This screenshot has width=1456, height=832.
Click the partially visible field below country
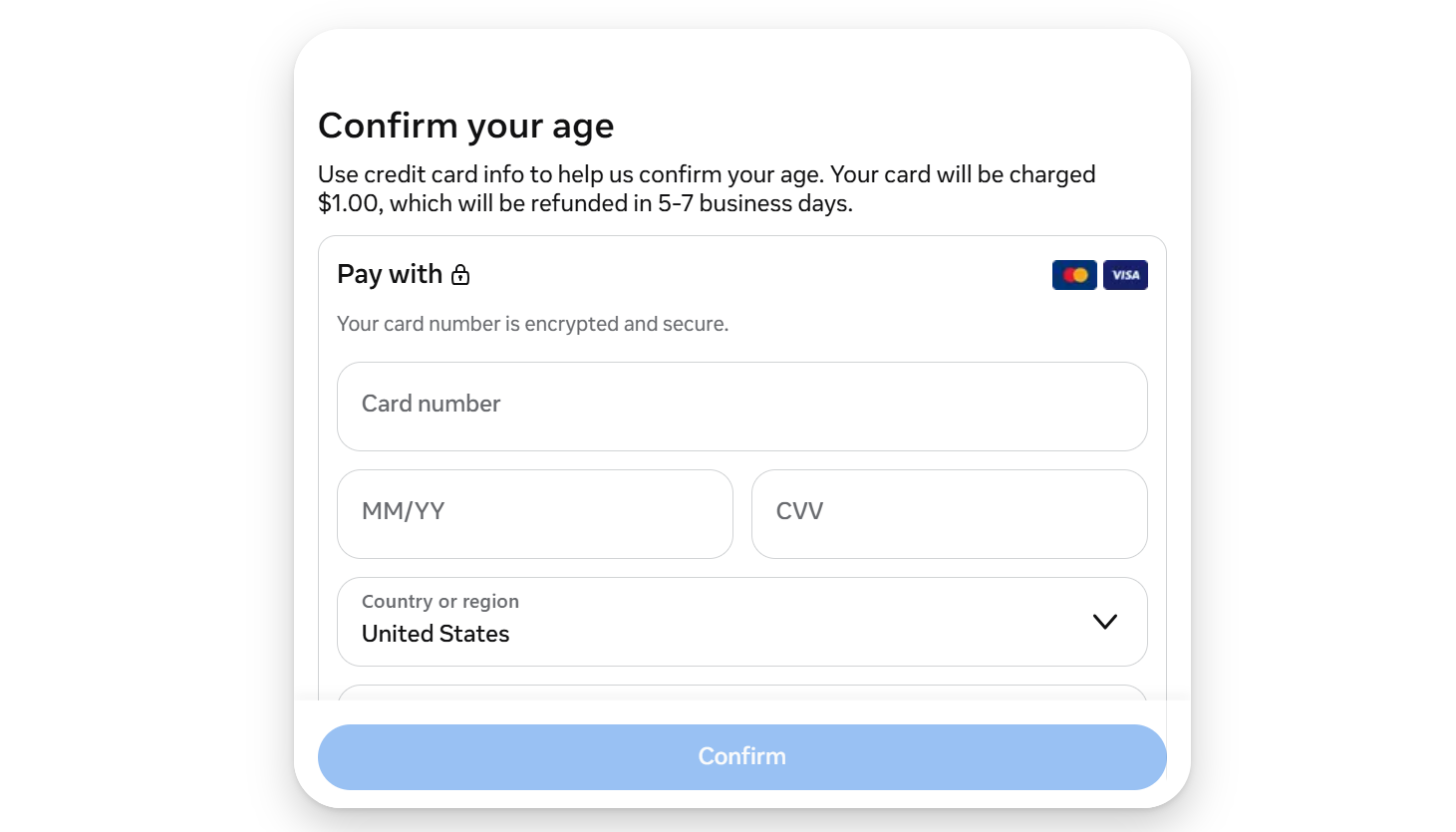pyautogui.click(x=742, y=693)
